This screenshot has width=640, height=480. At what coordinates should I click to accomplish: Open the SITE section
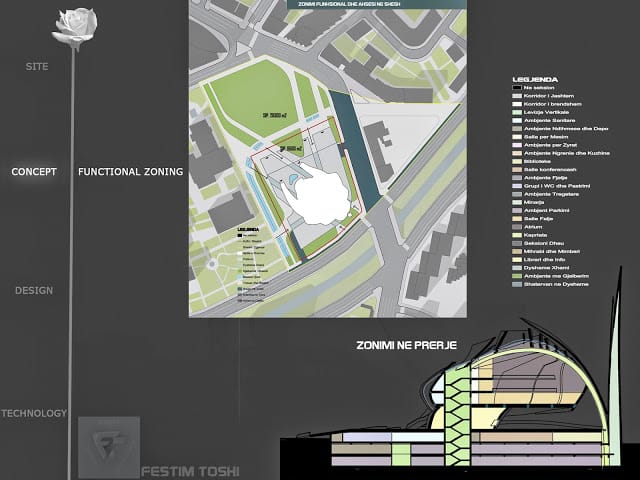[x=37, y=67]
